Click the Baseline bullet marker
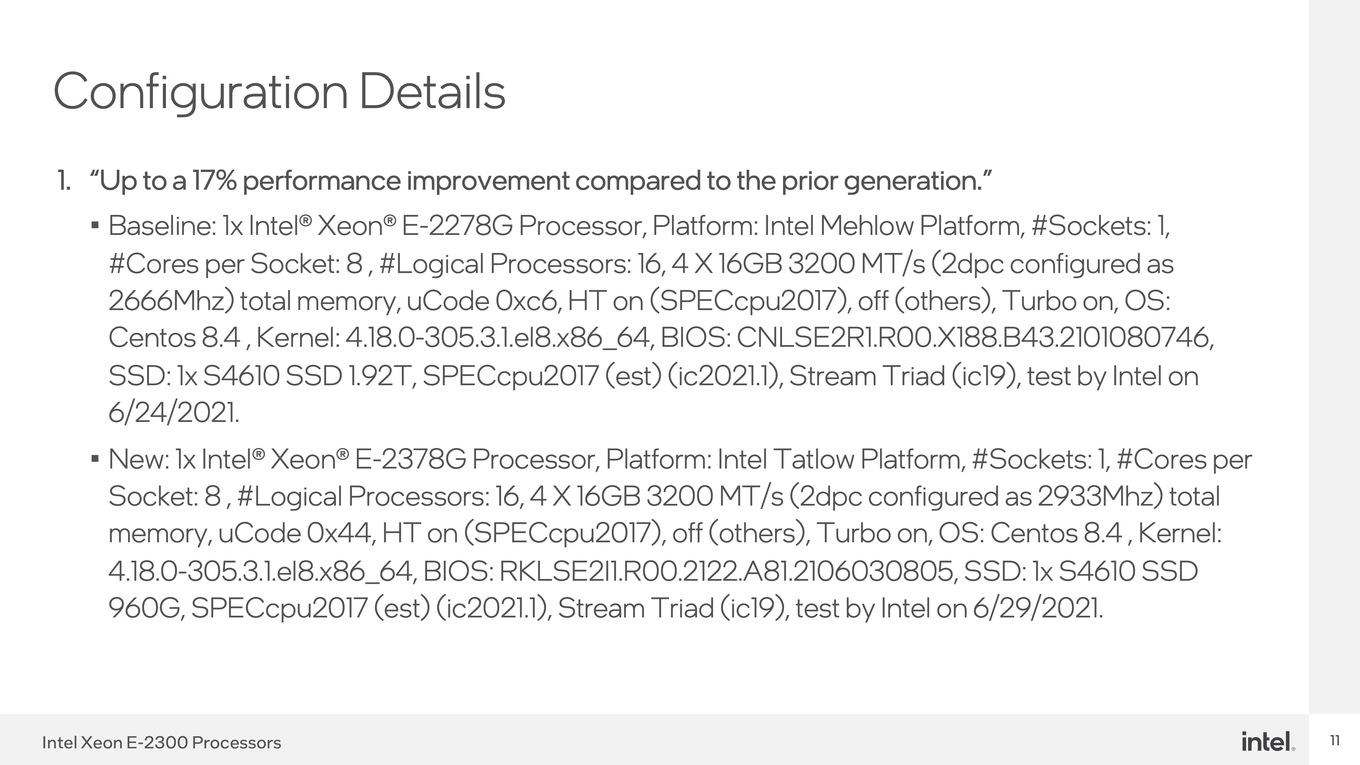 [x=95, y=226]
